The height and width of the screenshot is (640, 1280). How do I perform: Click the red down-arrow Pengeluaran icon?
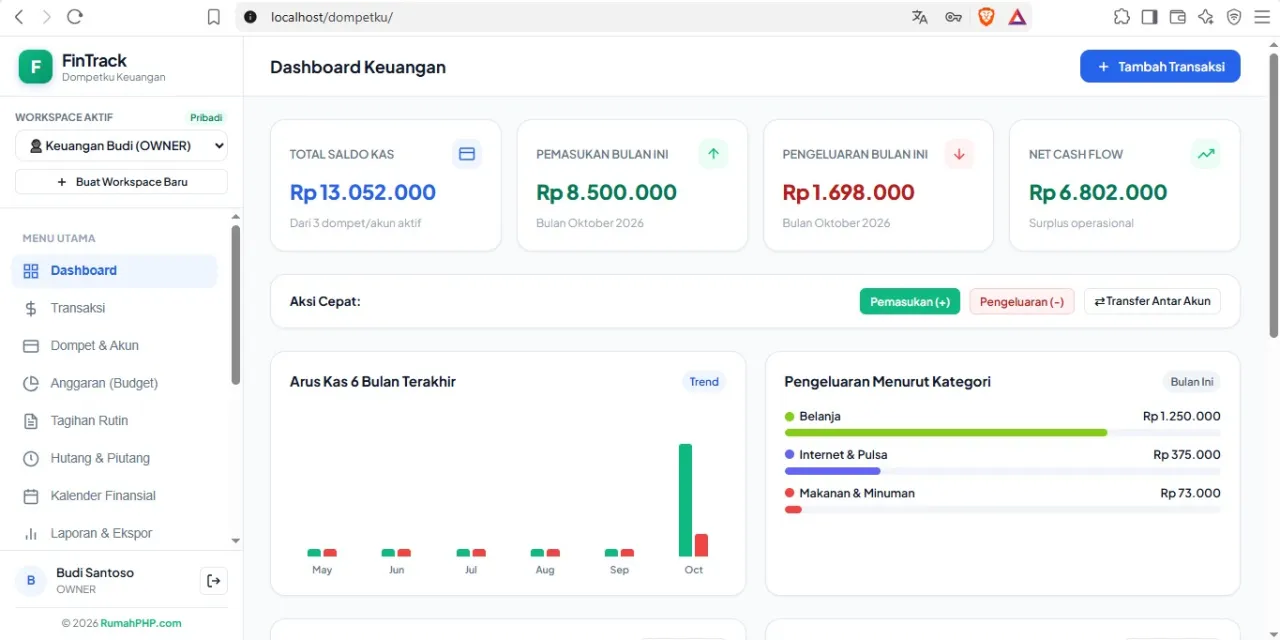click(x=959, y=154)
